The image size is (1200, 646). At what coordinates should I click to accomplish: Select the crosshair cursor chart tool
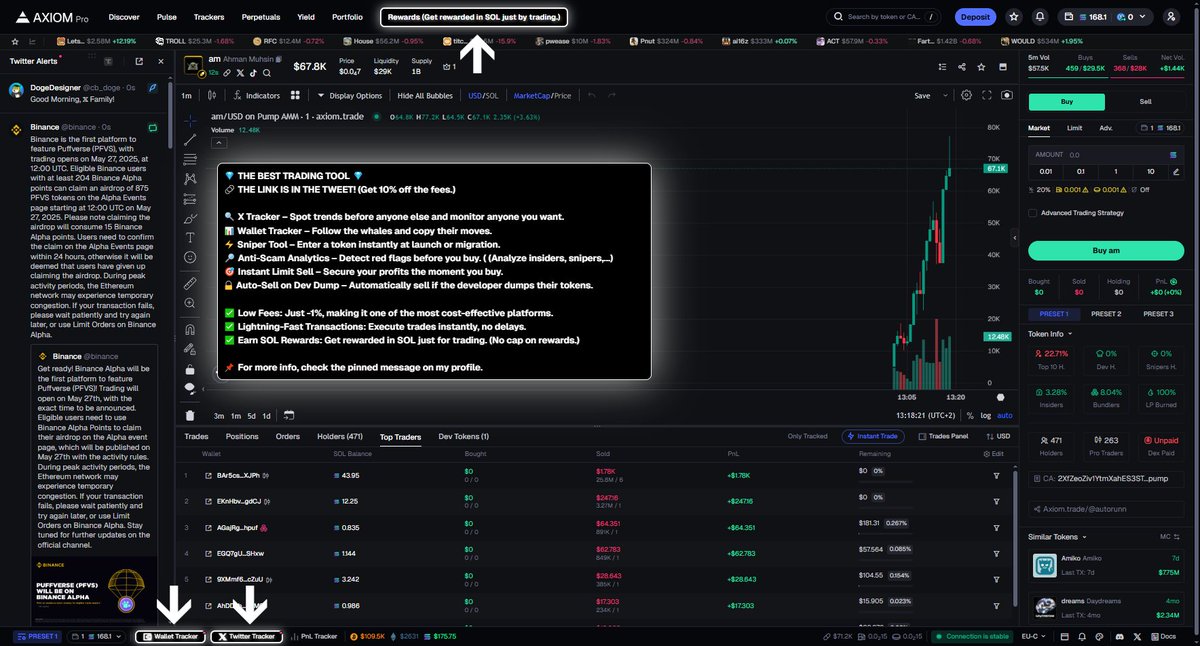190,120
